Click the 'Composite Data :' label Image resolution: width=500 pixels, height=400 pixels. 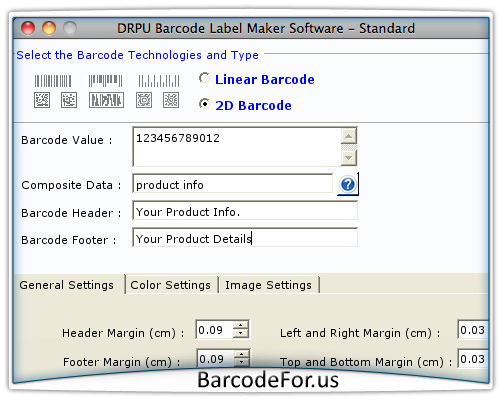[x=71, y=185]
